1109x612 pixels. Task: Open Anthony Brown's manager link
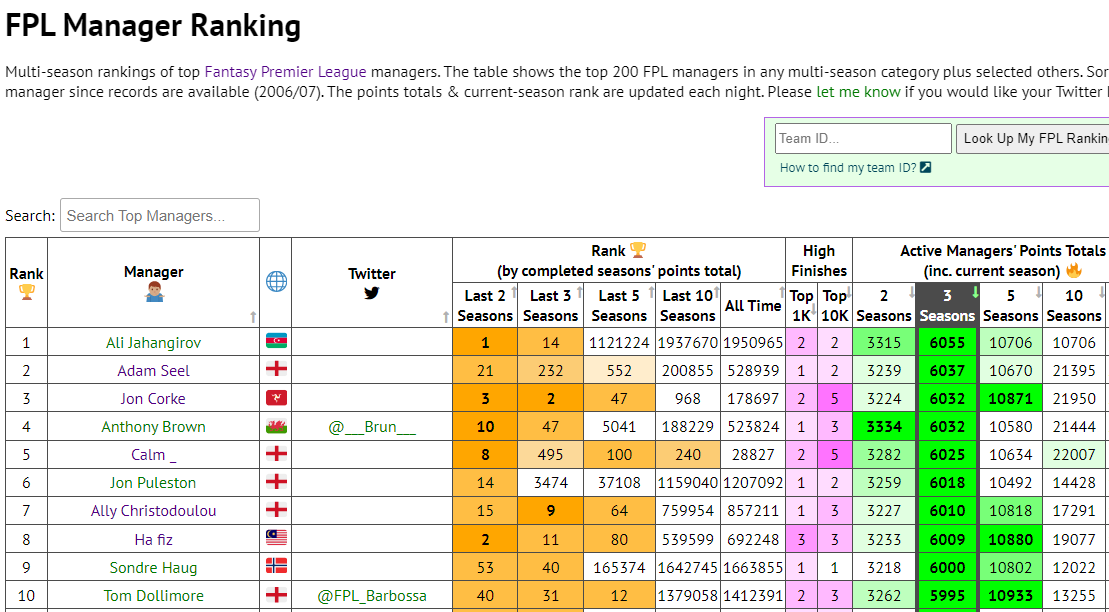click(153, 427)
